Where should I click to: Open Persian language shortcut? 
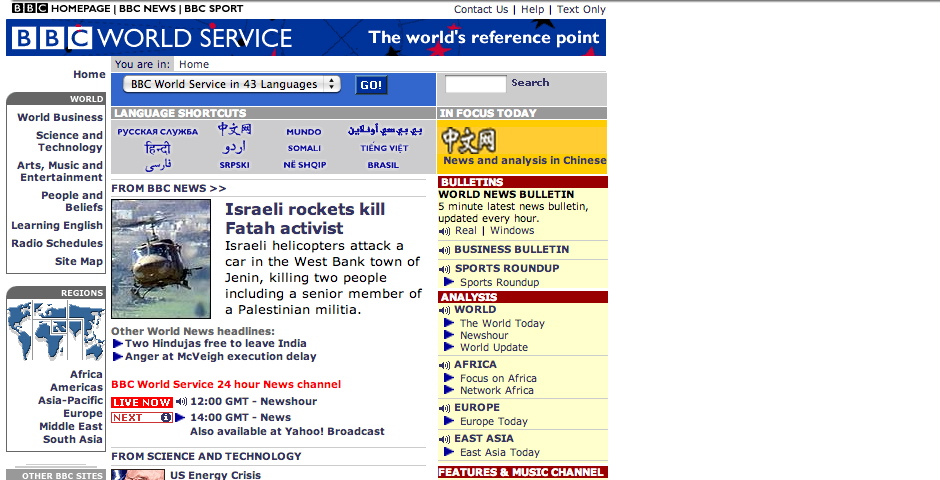[158, 165]
